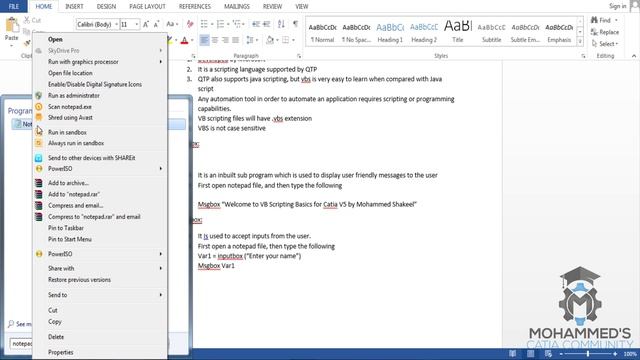Switch to Read Mode view
This screenshot has height=360, width=640.
[512, 354]
